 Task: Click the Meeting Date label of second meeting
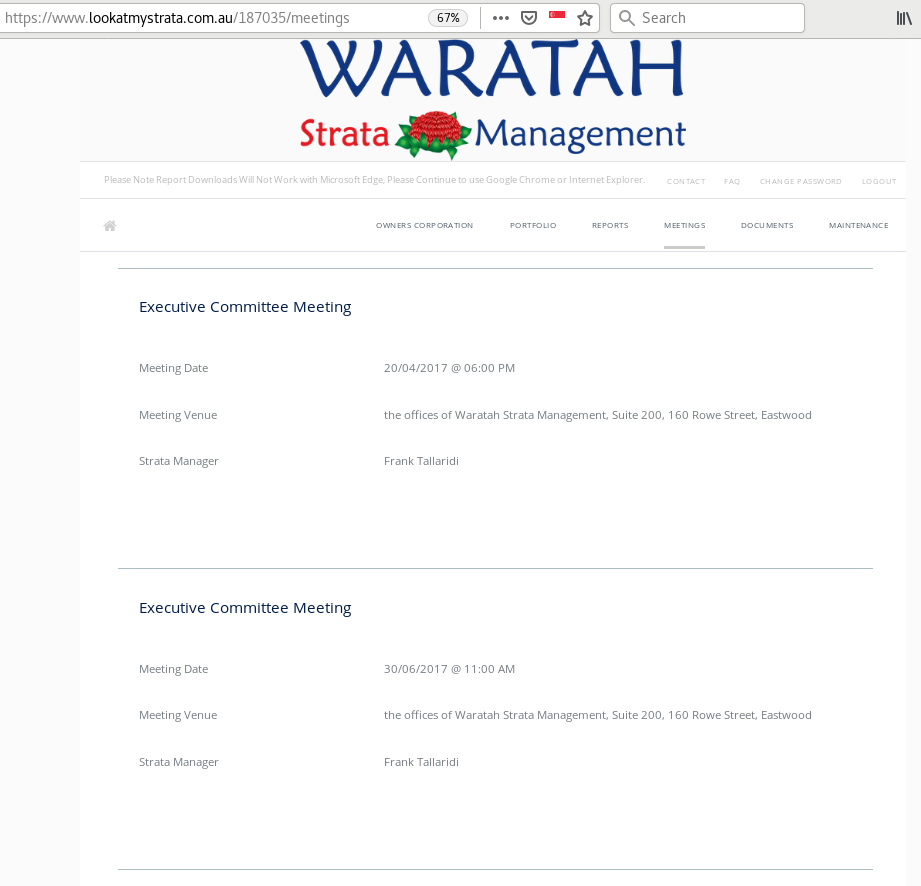click(173, 669)
